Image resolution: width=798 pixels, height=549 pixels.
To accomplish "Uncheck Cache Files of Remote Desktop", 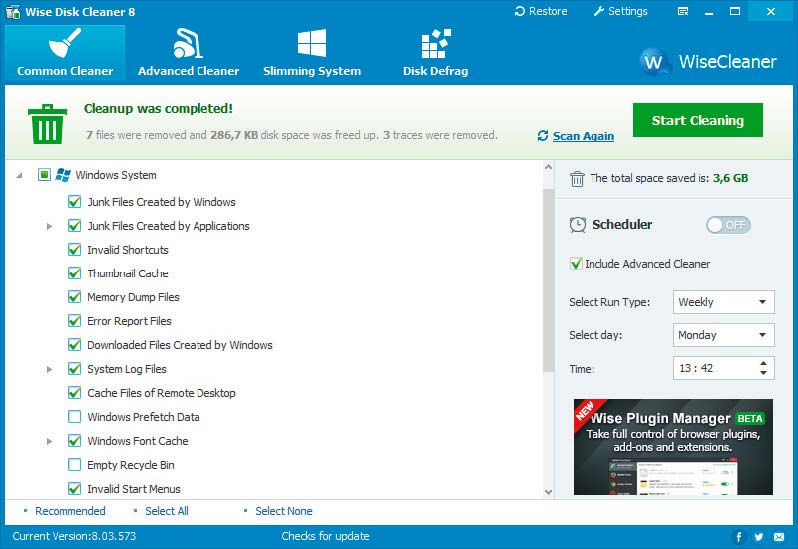I will [74, 393].
